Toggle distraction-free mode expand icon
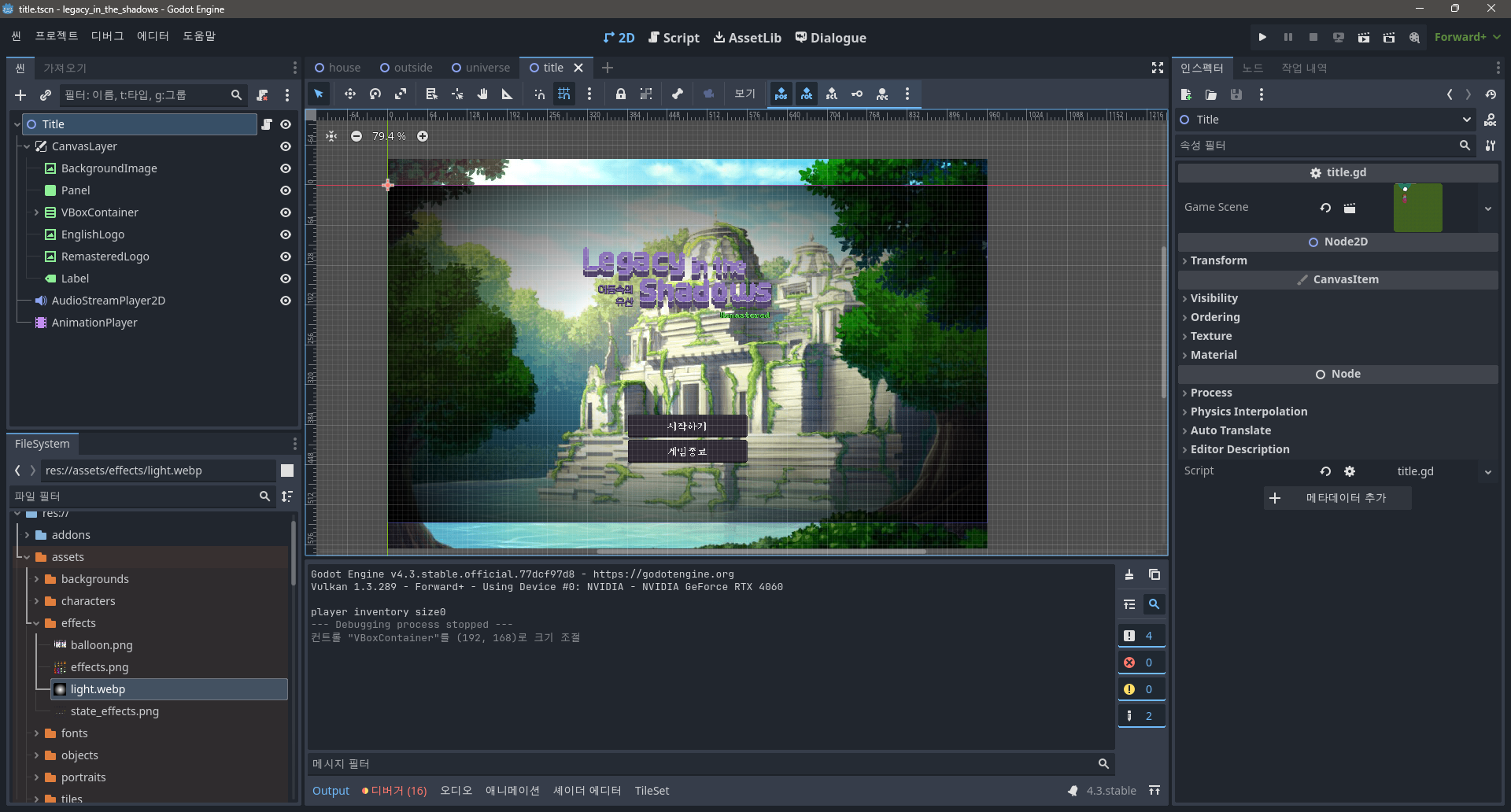The height and width of the screenshot is (812, 1511). click(1158, 68)
